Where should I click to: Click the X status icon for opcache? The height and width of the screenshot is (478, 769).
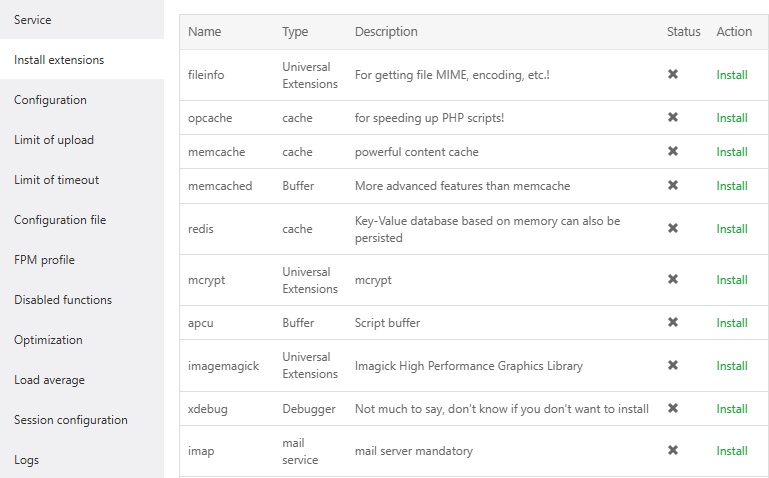(673, 118)
